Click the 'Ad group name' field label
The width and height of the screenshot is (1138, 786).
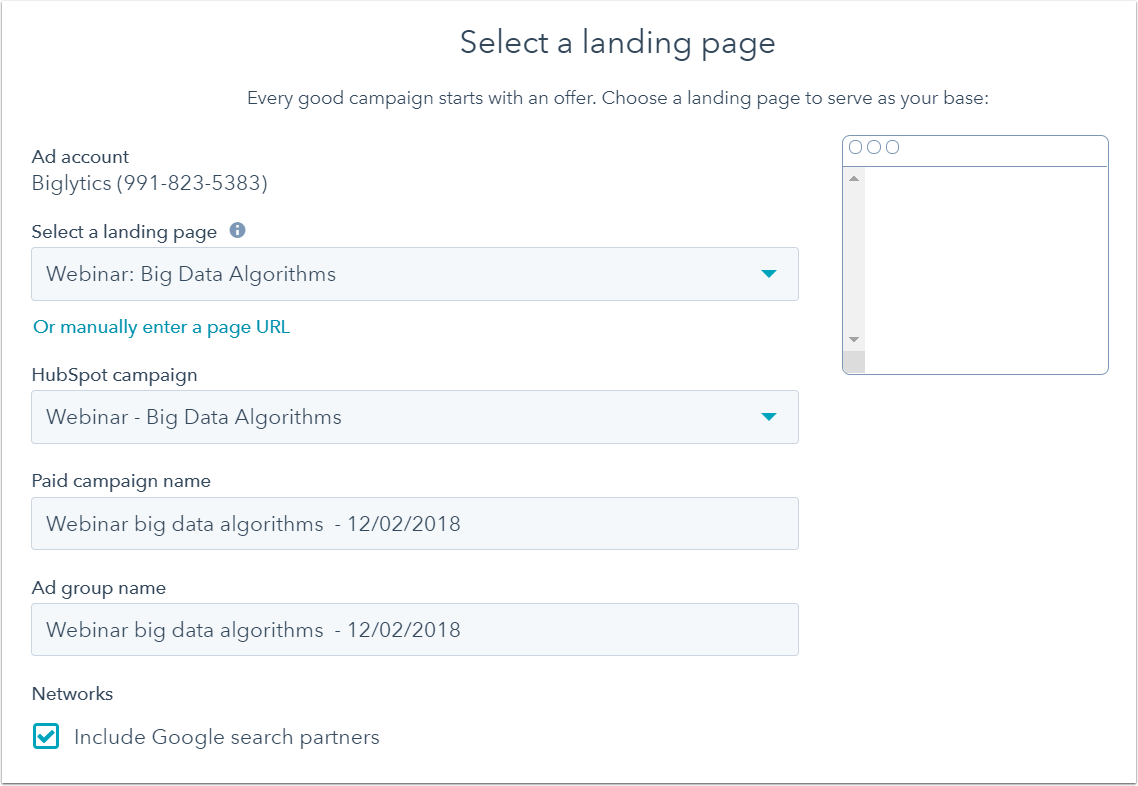pyautogui.click(x=99, y=588)
